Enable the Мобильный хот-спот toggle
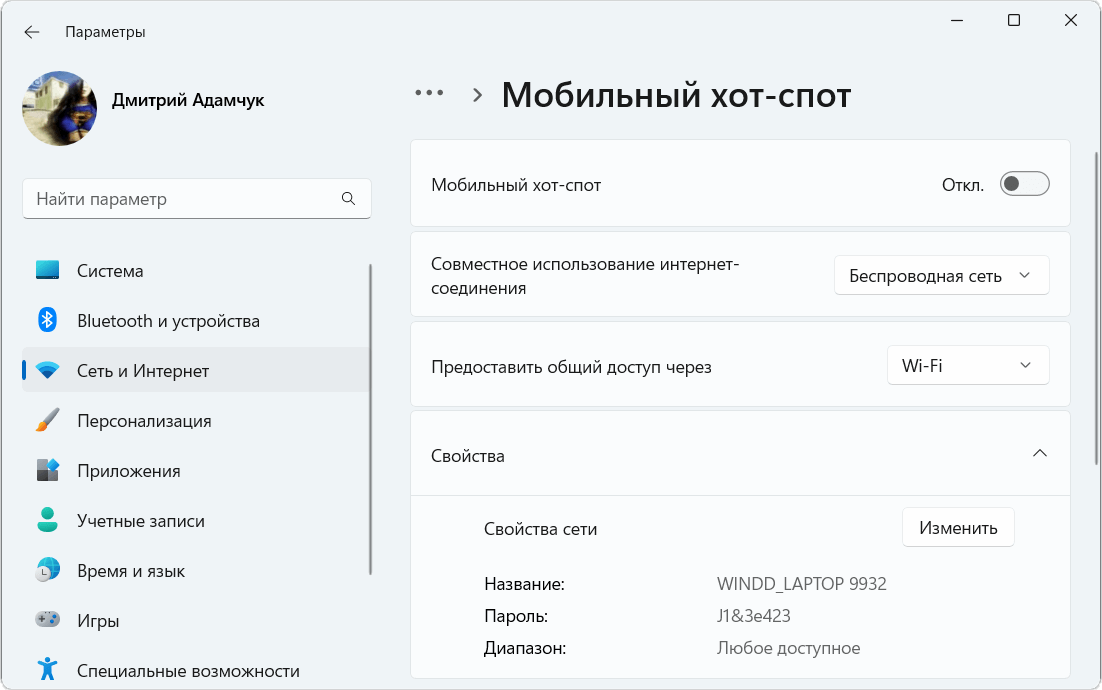 1024,184
